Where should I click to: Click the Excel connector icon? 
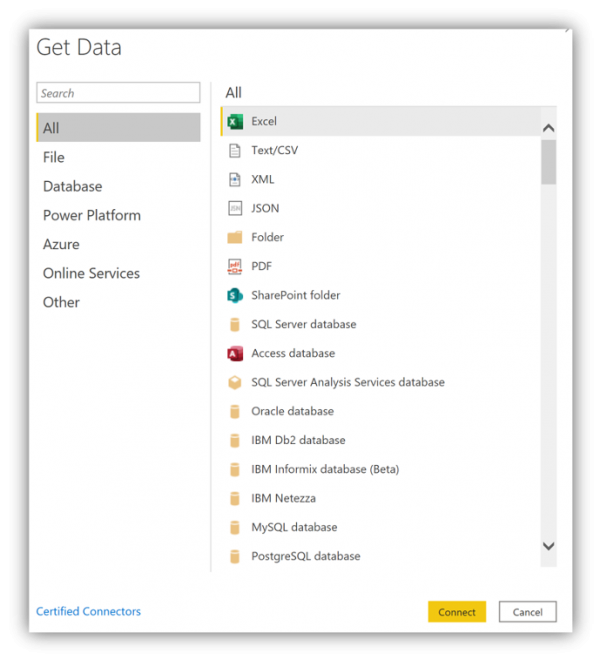235,122
